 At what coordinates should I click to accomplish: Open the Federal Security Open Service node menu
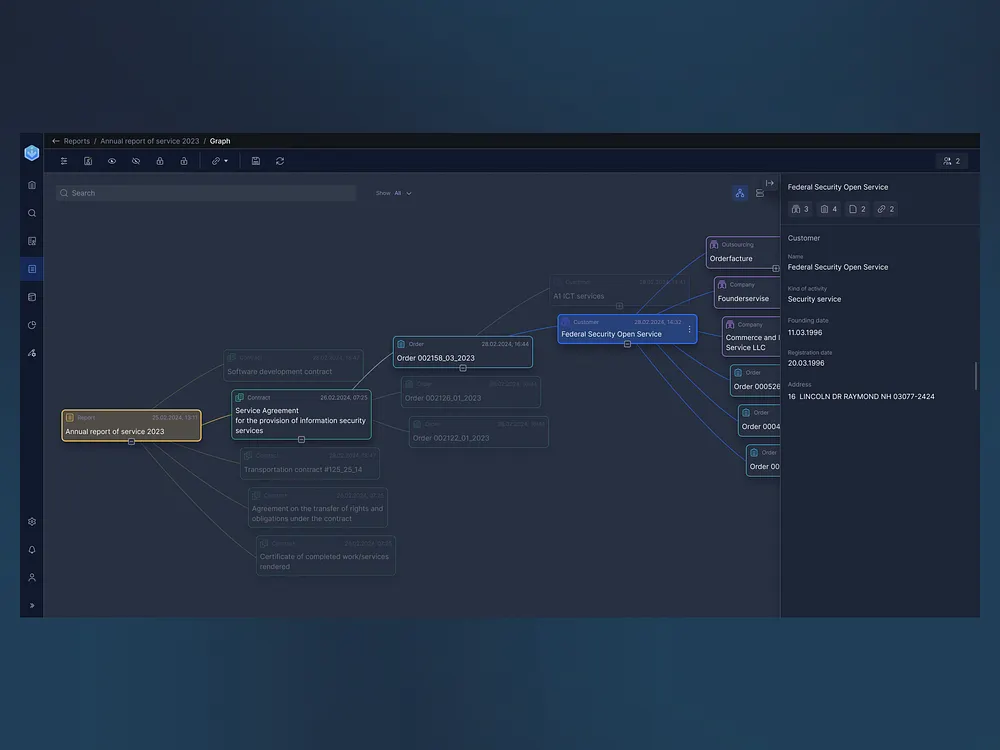[689, 329]
